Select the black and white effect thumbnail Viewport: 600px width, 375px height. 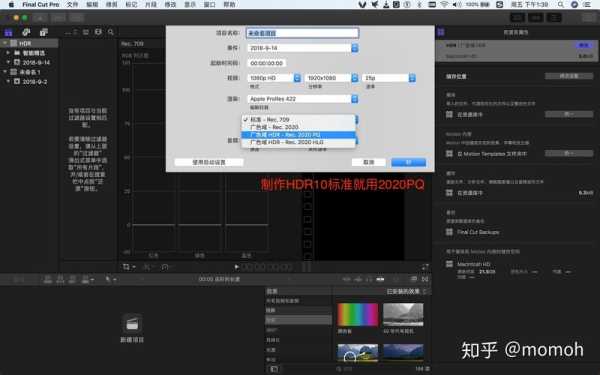[x=403, y=315]
